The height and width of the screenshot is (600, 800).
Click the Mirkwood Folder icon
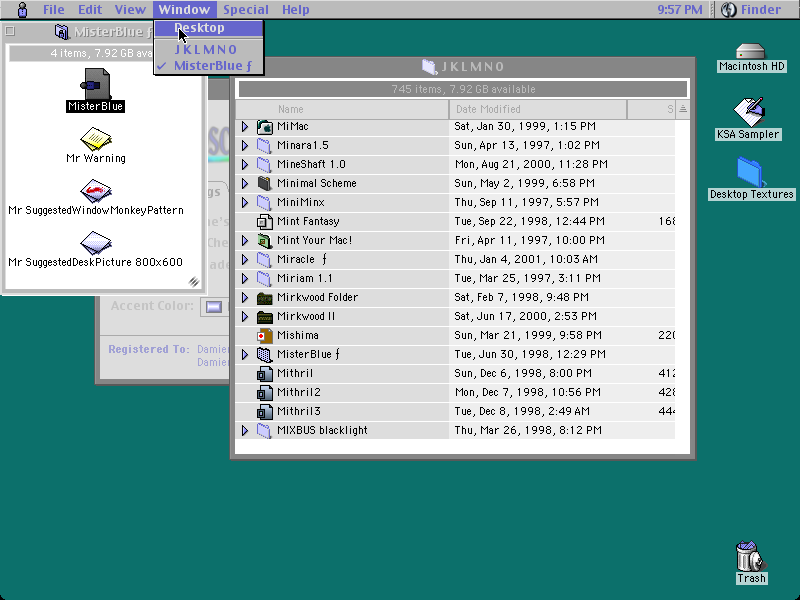coord(264,297)
